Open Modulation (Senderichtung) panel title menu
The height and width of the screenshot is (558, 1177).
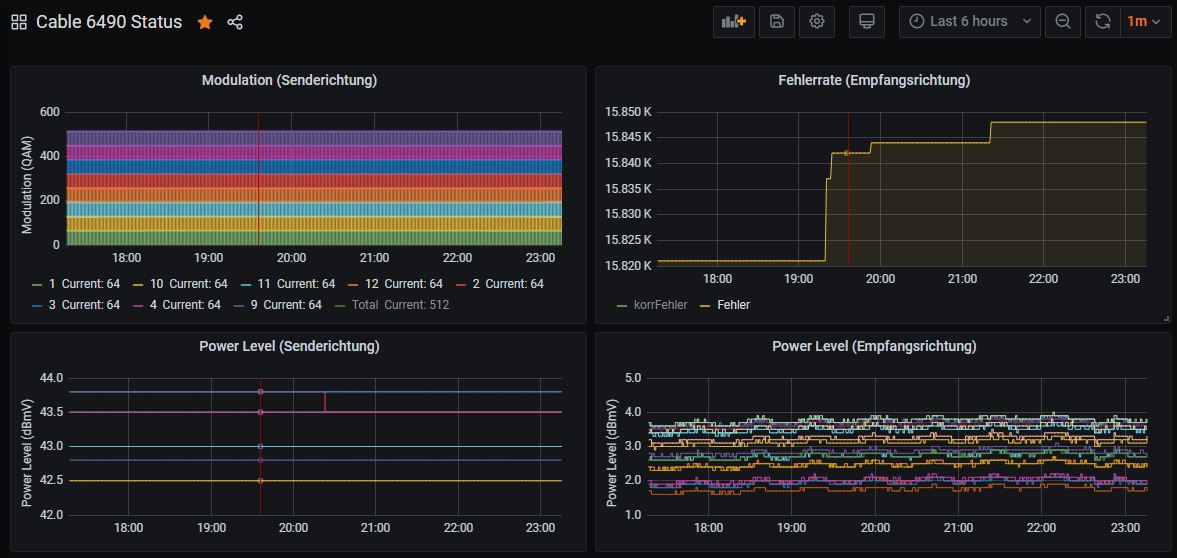(x=289, y=80)
